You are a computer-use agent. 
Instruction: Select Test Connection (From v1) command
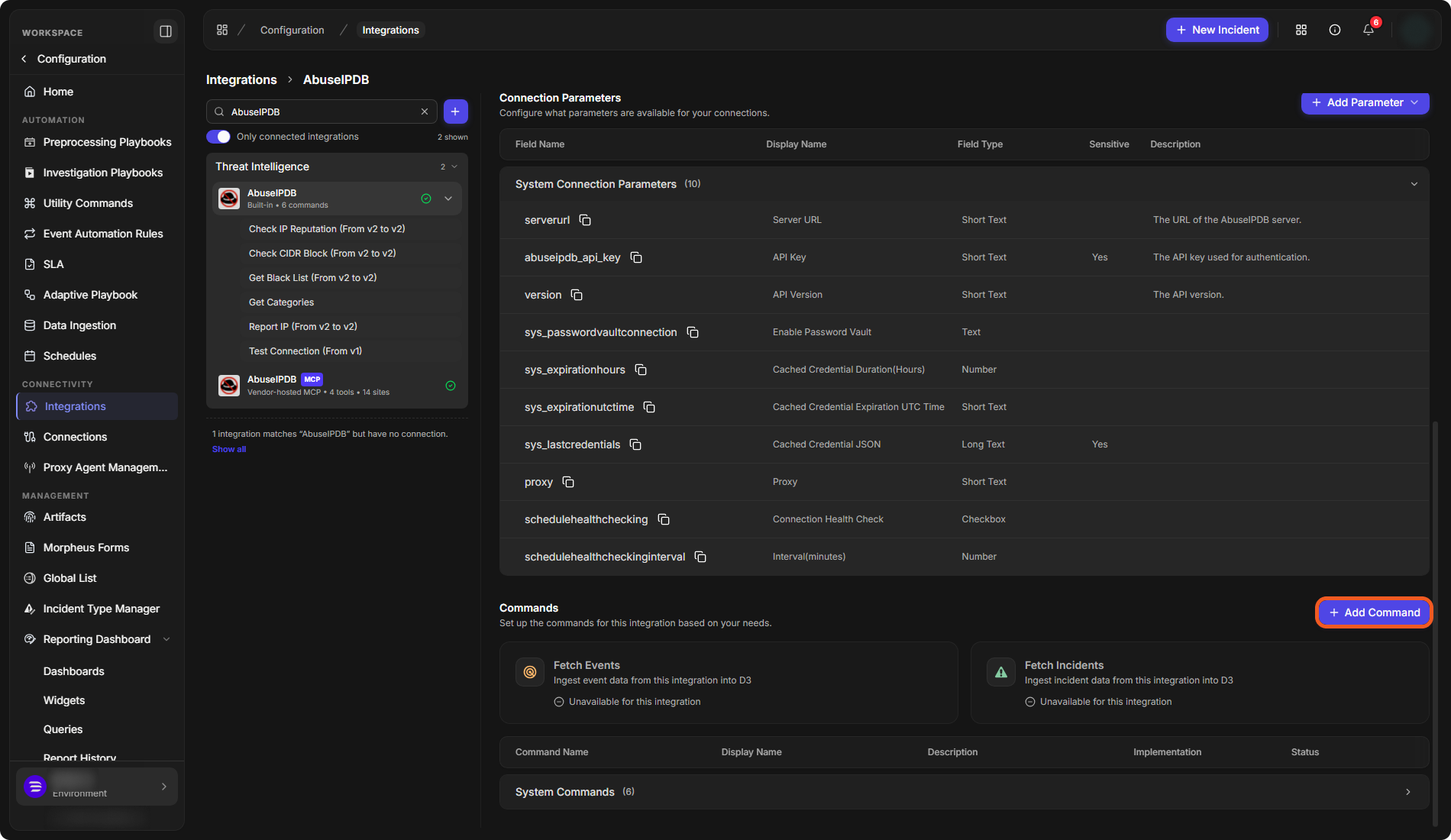click(x=305, y=351)
